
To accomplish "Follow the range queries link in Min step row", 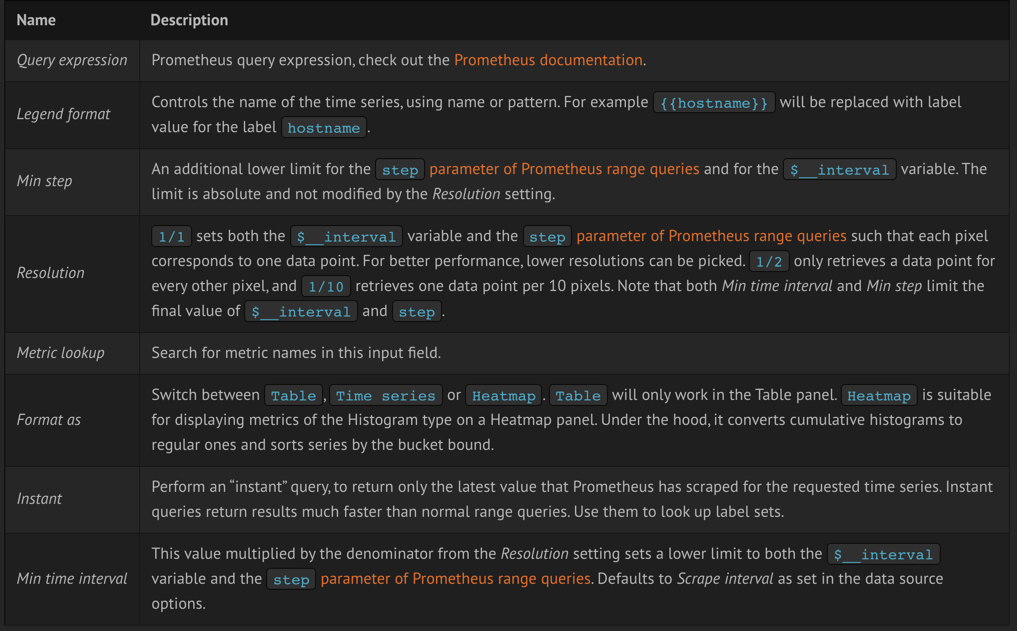I will point(564,169).
